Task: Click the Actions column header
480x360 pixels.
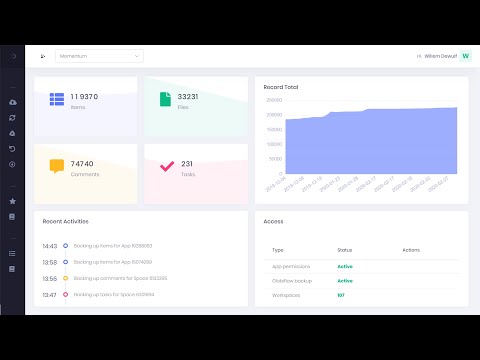Action: click(x=411, y=250)
